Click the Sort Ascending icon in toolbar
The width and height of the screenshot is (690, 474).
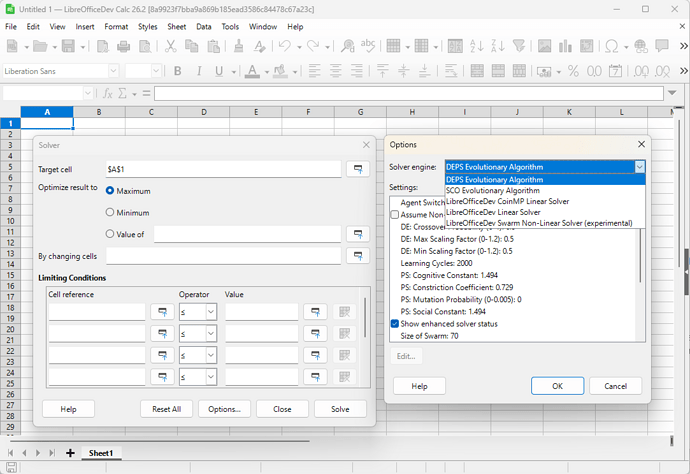(x=478, y=46)
